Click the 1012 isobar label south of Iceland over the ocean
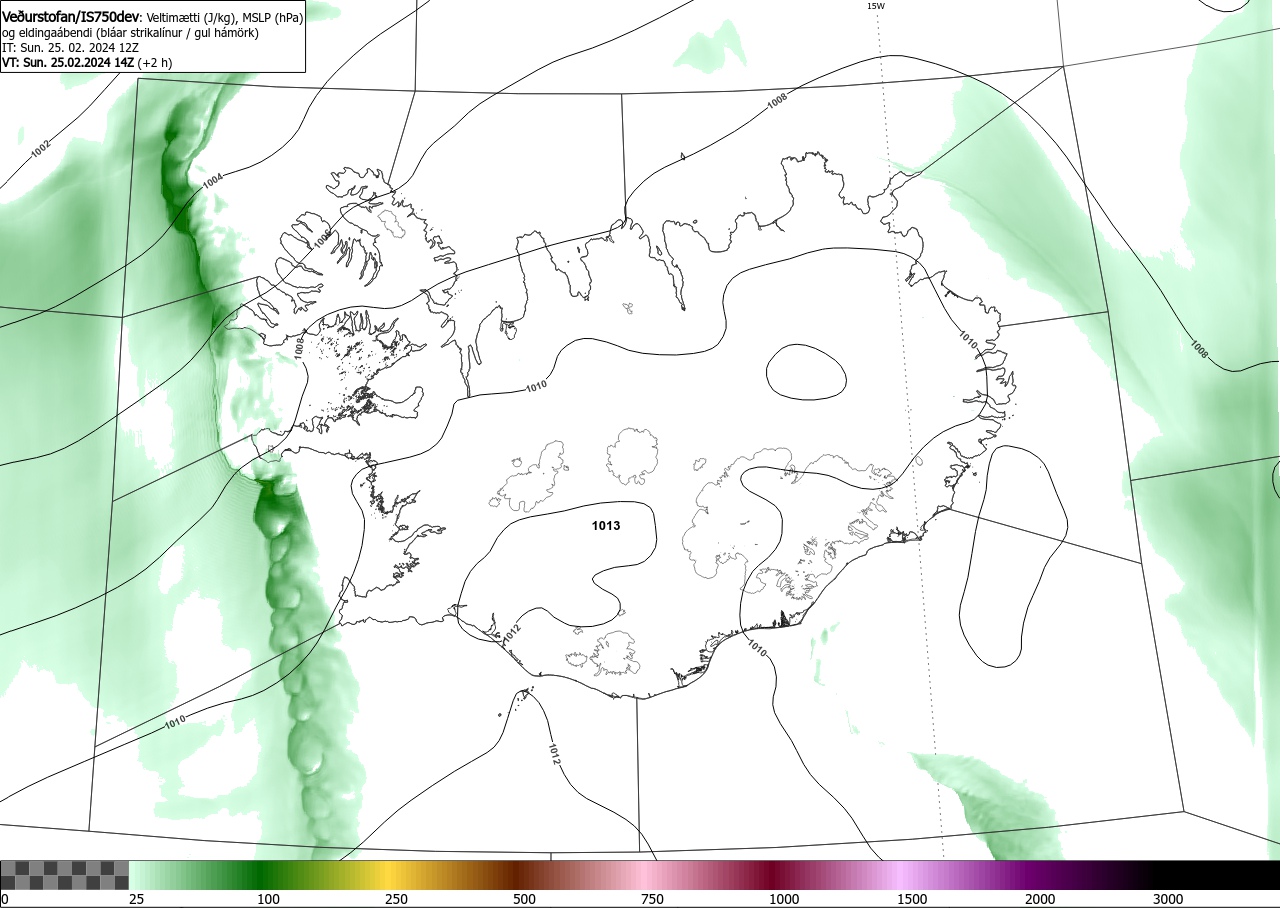The image size is (1280, 908). pyautogui.click(x=554, y=754)
